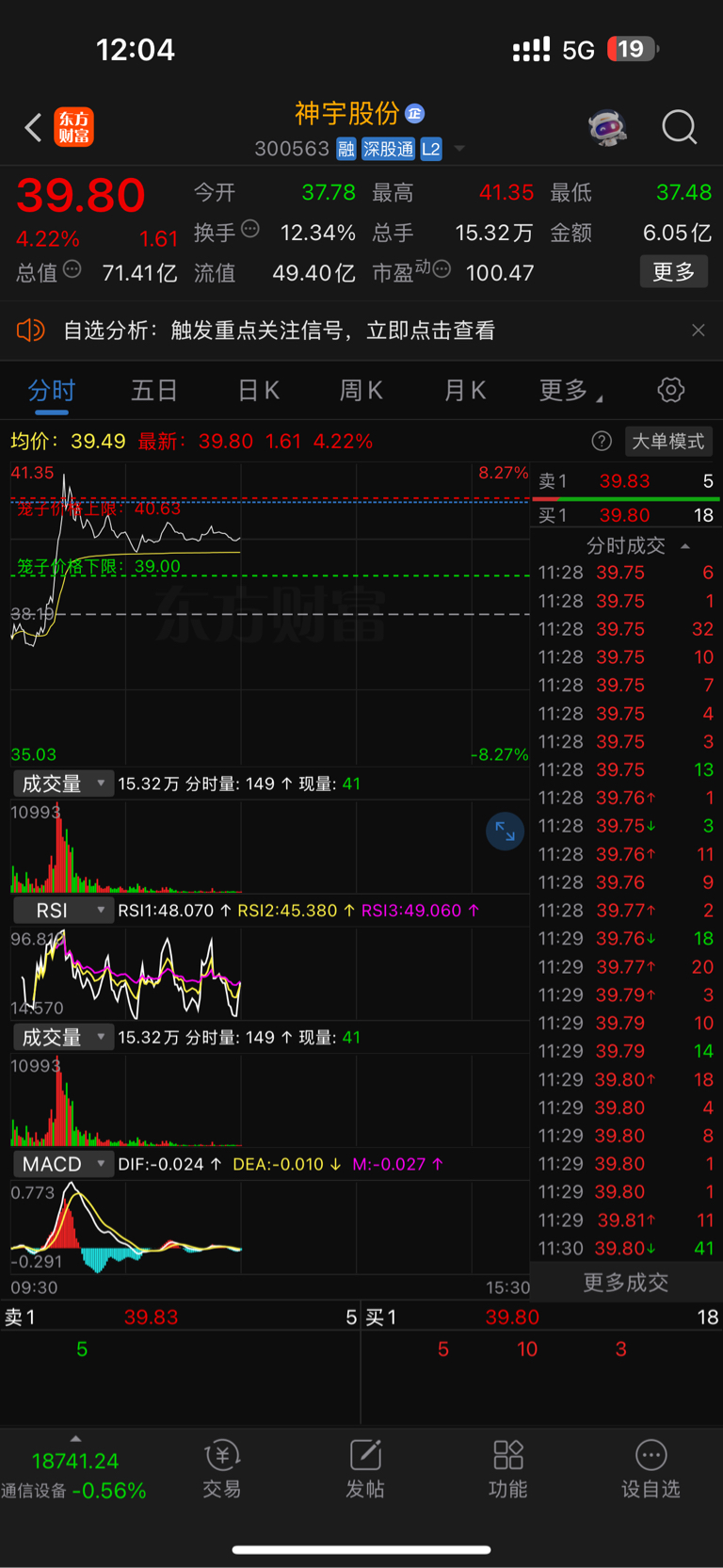Tap the MACD histogram chart
Image resolution: width=723 pixels, height=1568 pixels.
pyautogui.click(x=270, y=1228)
